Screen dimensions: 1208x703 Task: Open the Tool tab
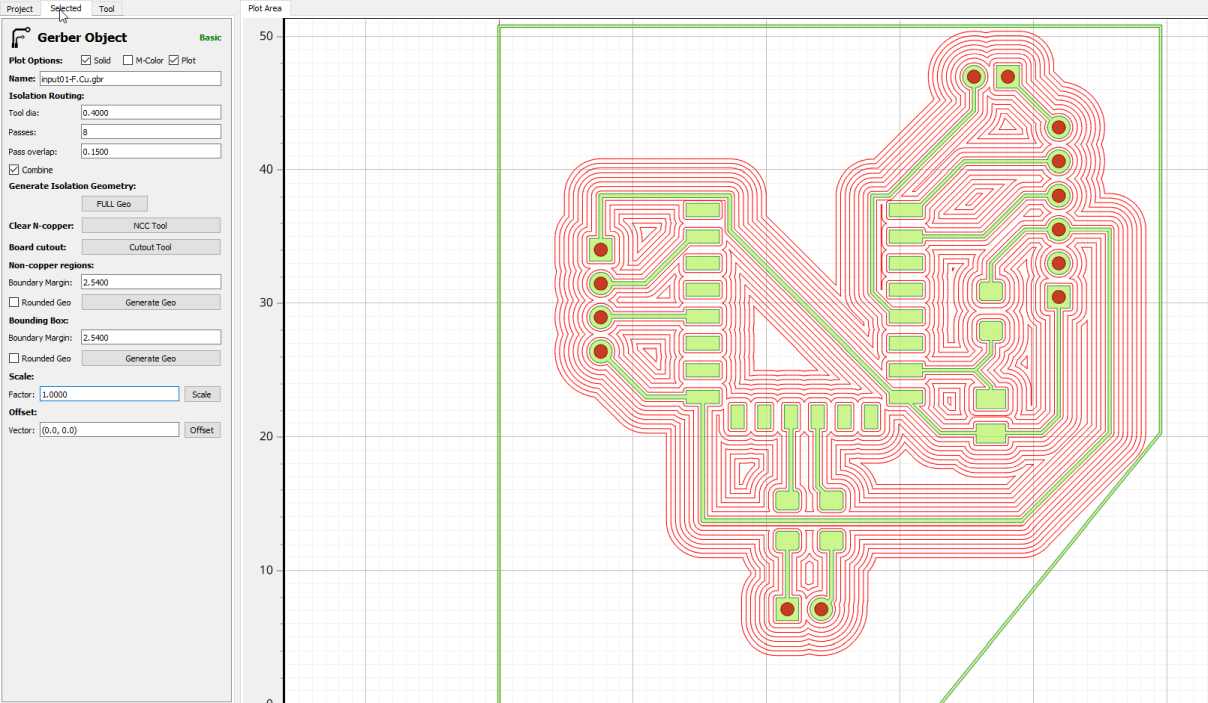[107, 9]
